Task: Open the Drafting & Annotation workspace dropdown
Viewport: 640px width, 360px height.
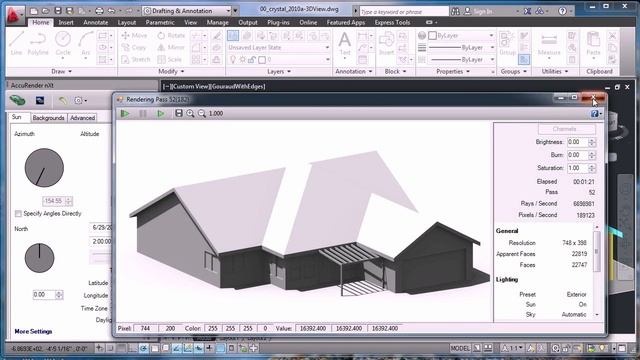Action: tap(188, 11)
